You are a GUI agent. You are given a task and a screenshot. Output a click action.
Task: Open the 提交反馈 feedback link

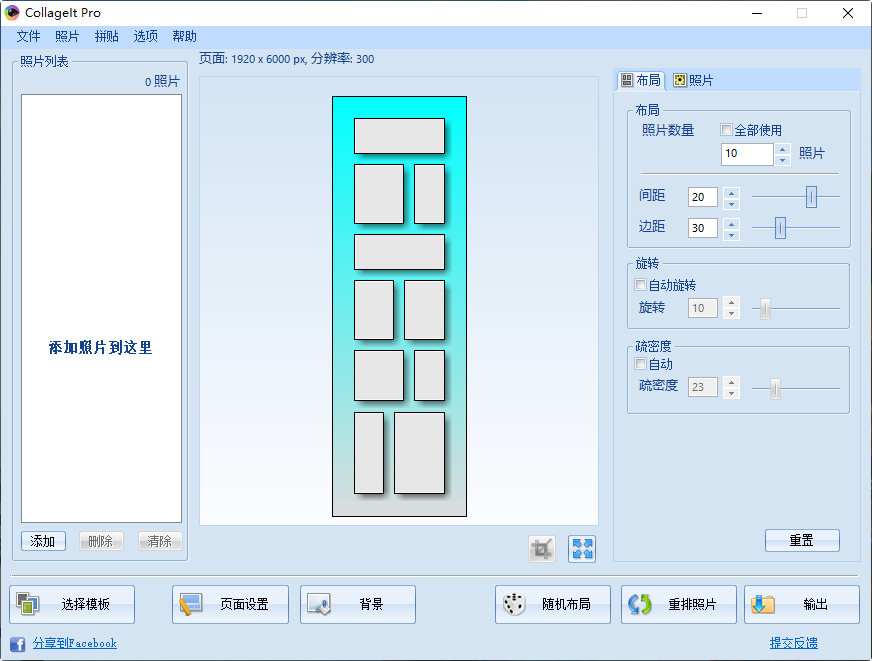point(794,643)
